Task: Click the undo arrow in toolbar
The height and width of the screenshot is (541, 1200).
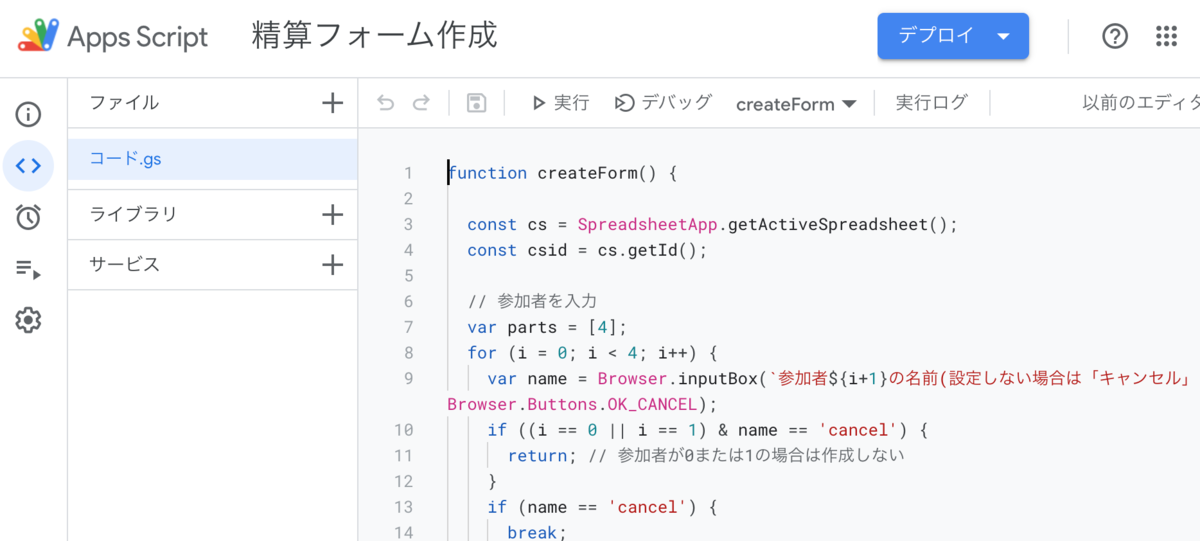Action: tap(386, 103)
